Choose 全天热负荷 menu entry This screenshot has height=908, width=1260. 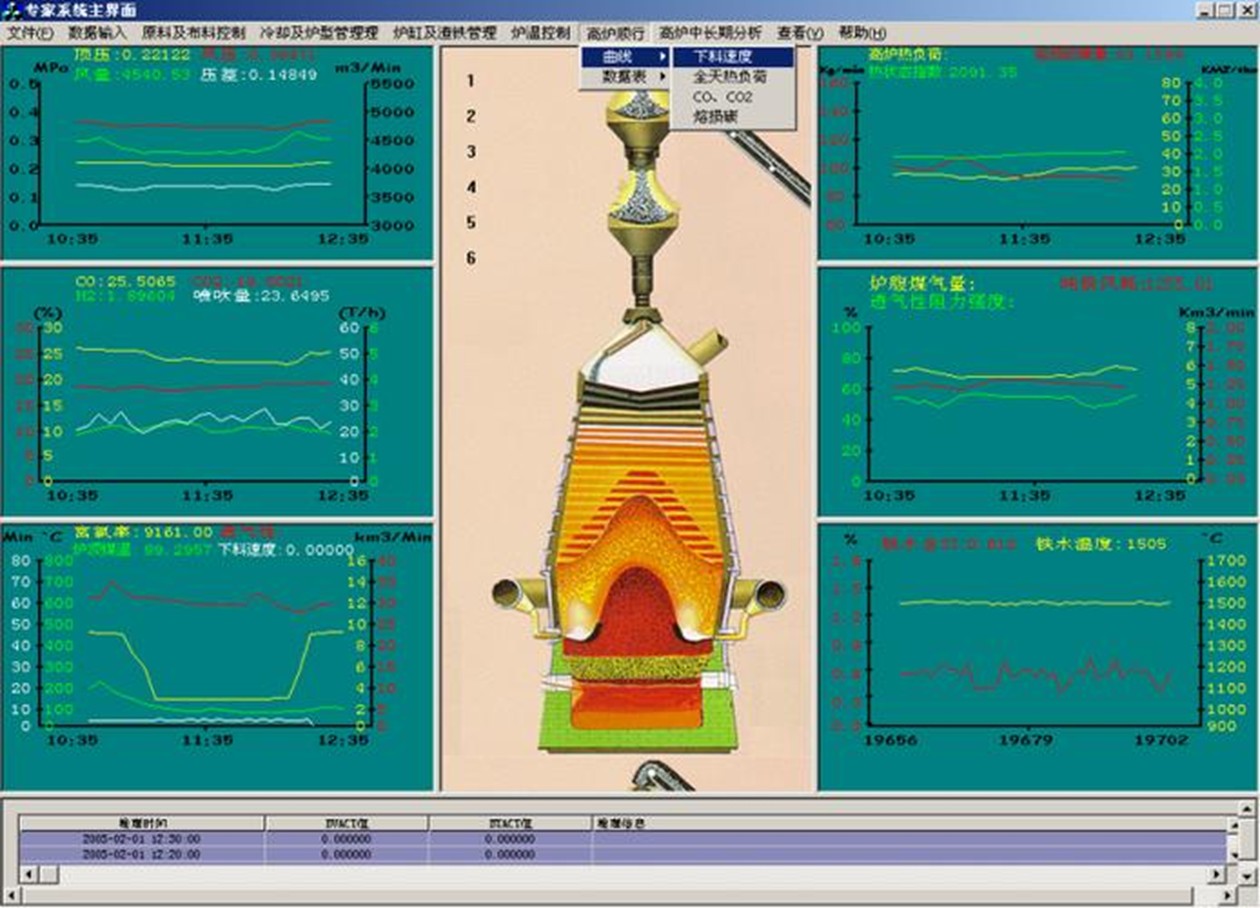point(730,77)
